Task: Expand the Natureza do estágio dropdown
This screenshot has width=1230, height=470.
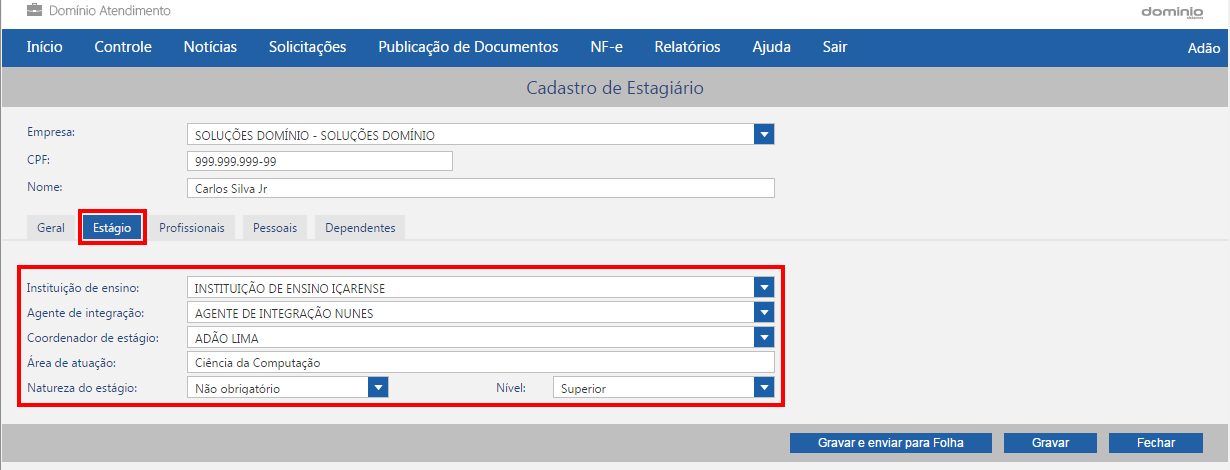Action: (377, 388)
